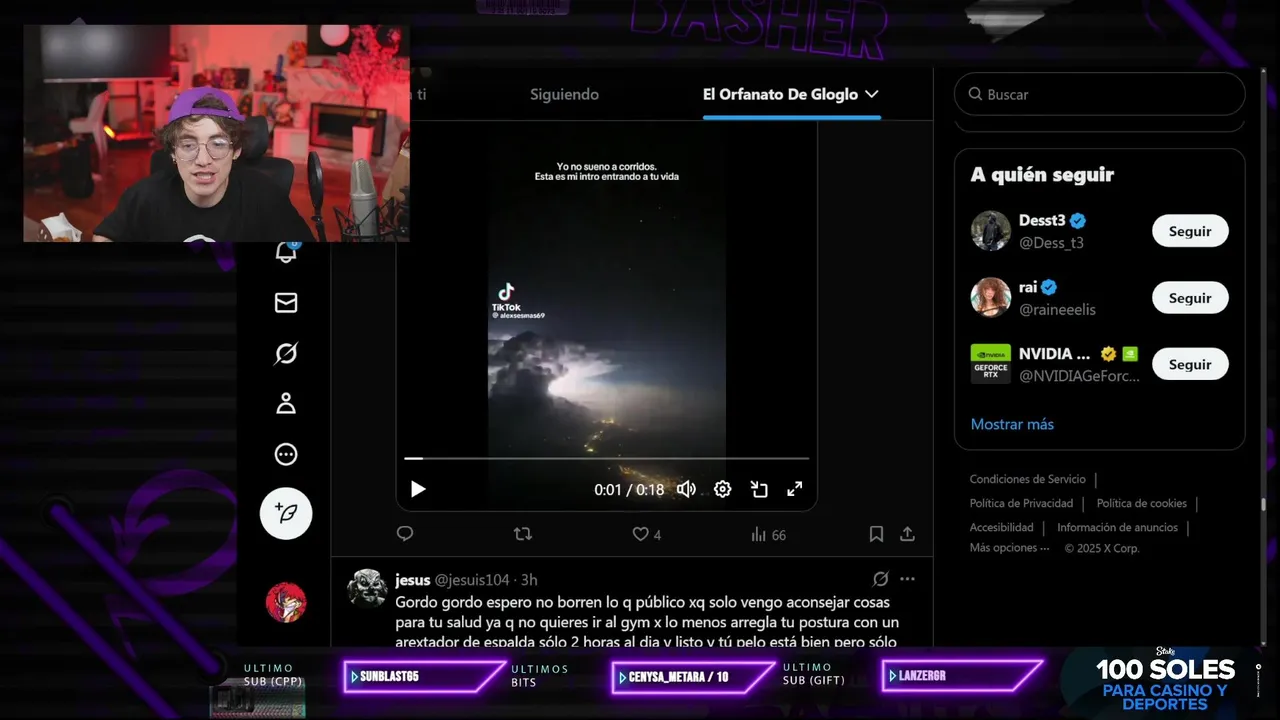Open Messages envelope icon in sidebar
The image size is (1280, 720).
(x=286, y=303)
